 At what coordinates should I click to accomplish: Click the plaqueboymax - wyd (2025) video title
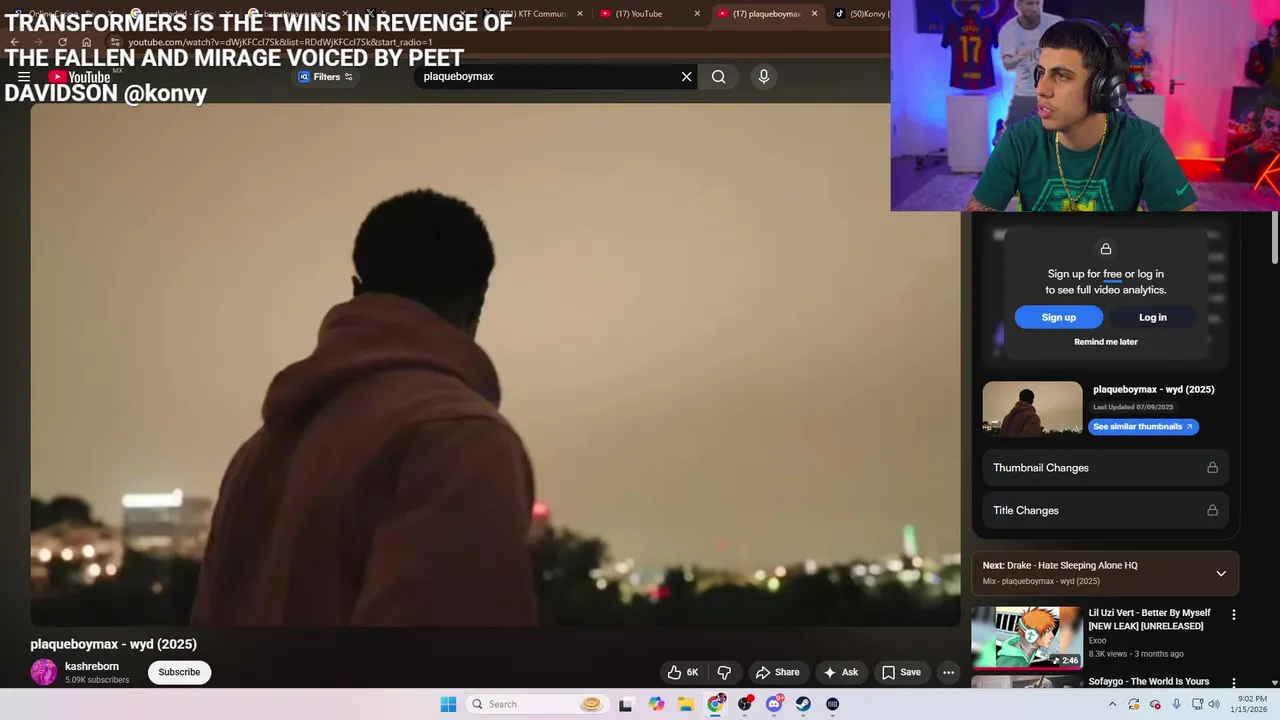click(x=113, y=644)
